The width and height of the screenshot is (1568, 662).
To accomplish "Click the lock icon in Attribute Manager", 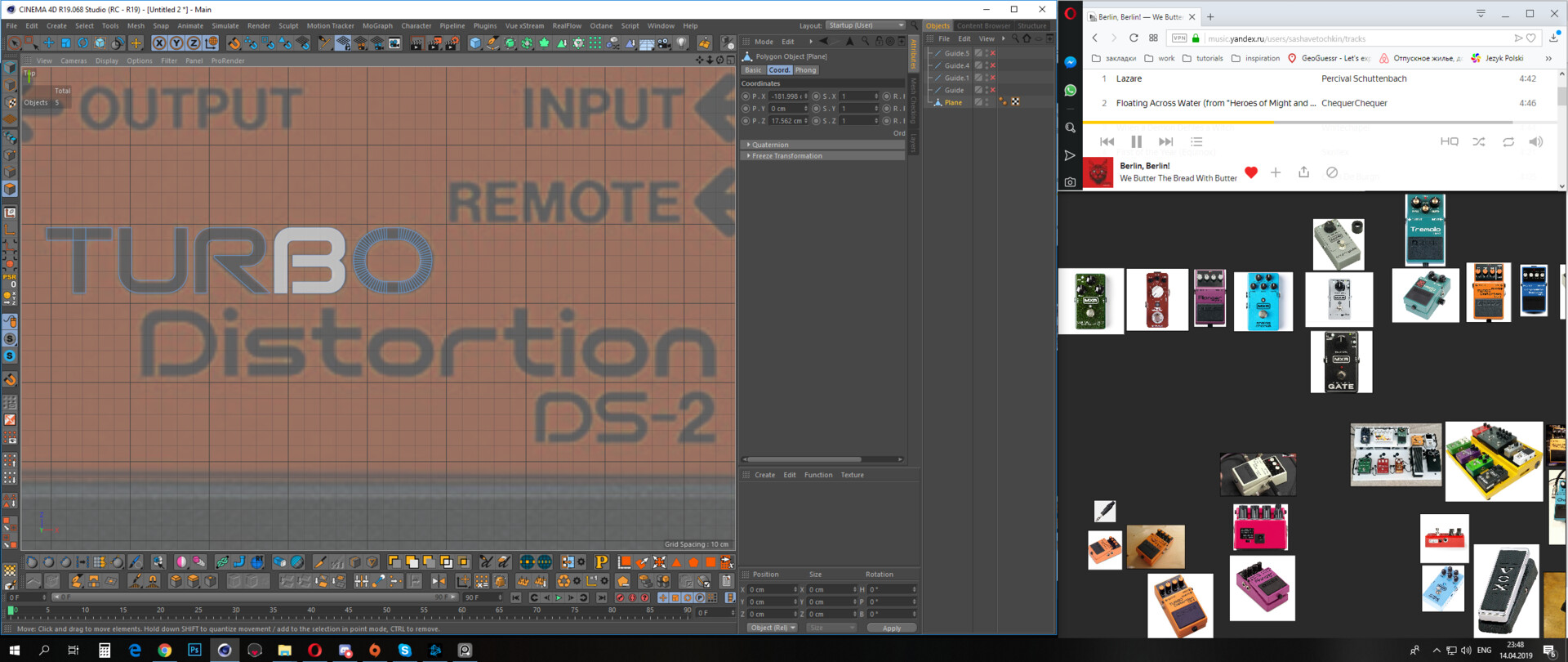I will (879, 41).
